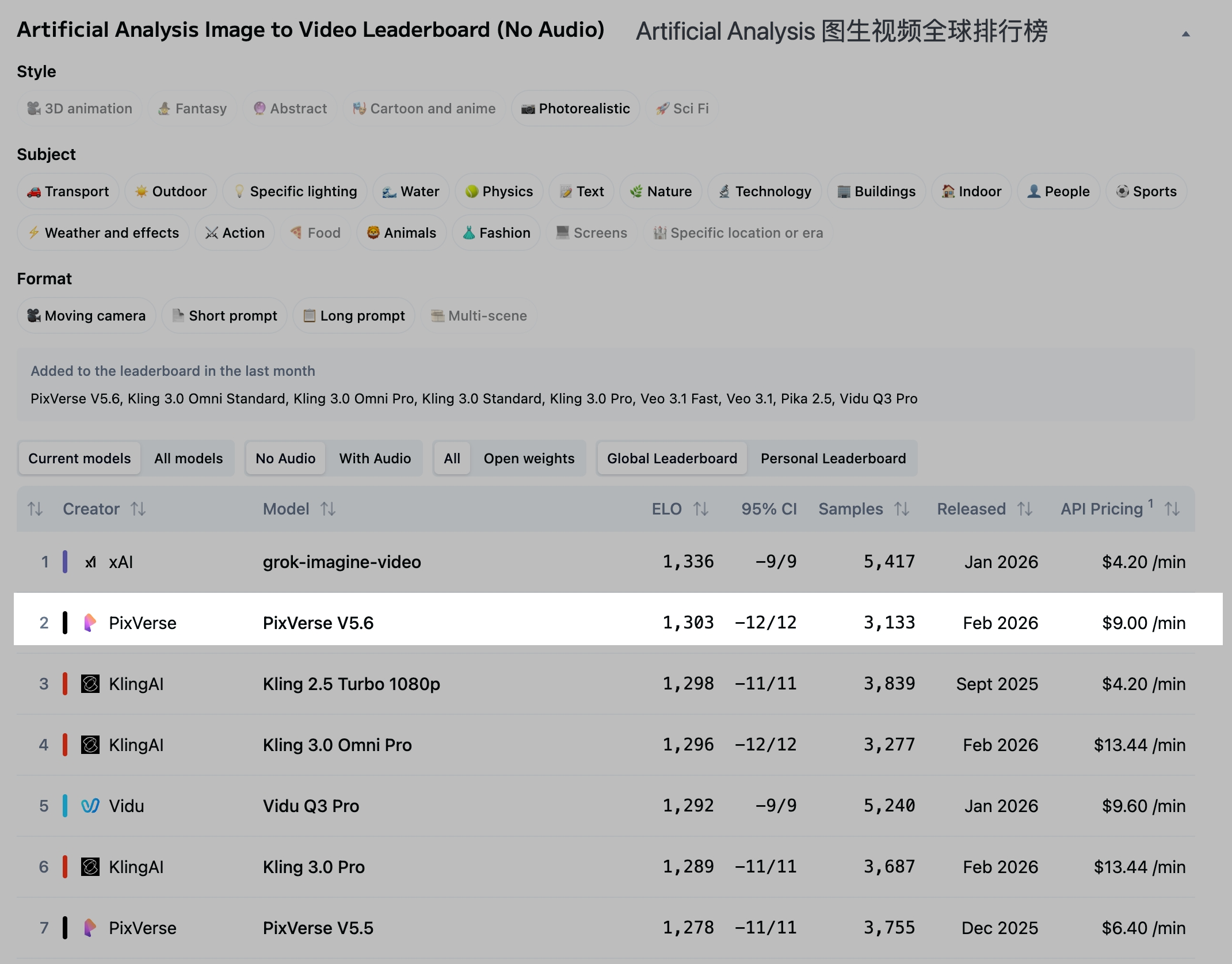Click the xAI logo beside grok-imagine-video
1232x964 pixels.
click(91, 562)
